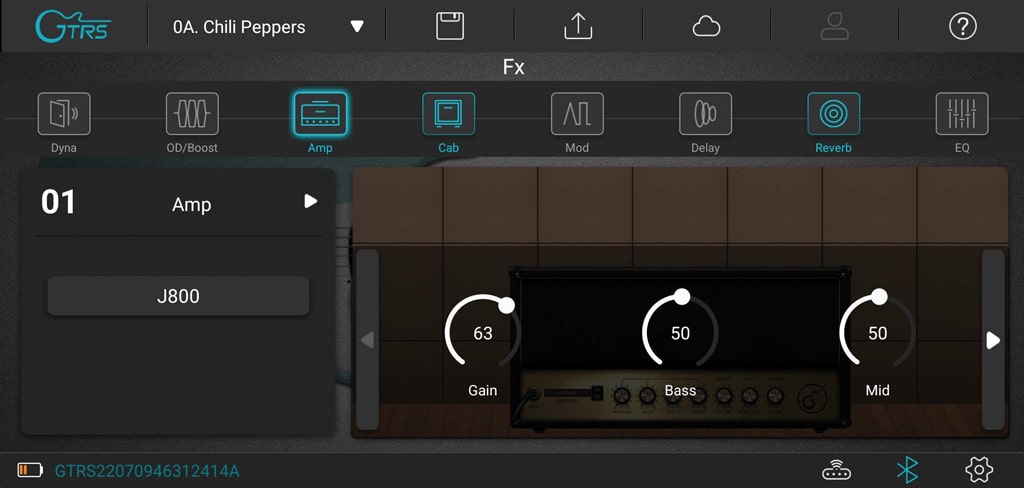Click the "Reverb" label text
This screenshot has height=488, width=1024.
pos(833,148)
